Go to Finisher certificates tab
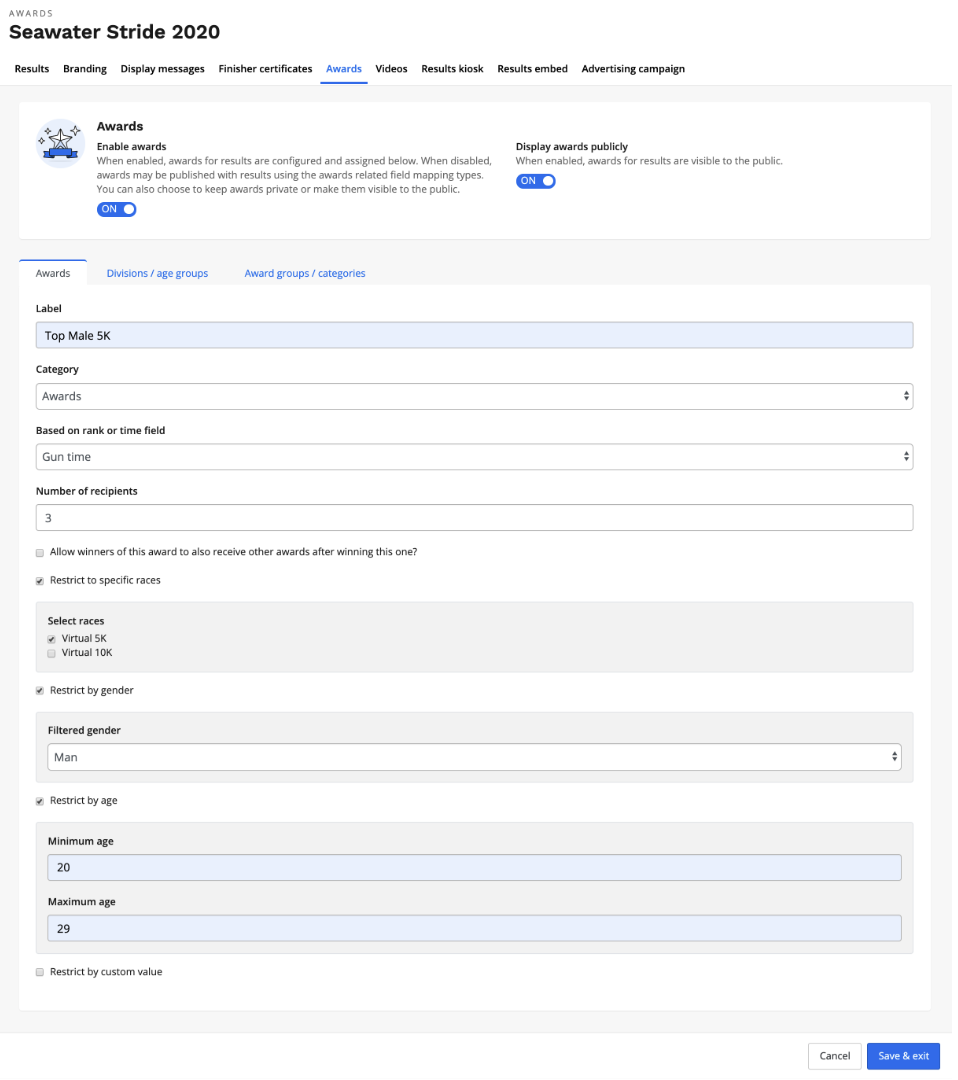 coord(265,69)
